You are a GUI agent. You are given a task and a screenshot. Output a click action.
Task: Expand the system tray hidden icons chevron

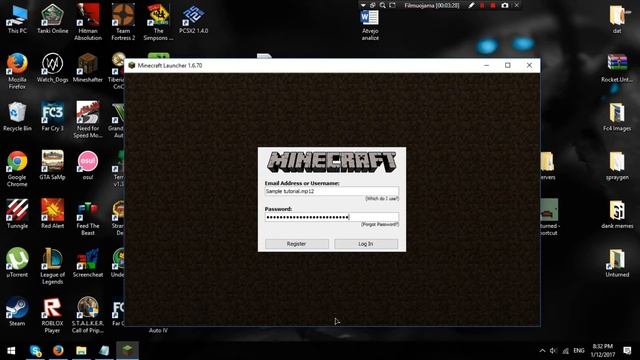tap(542, 351)
